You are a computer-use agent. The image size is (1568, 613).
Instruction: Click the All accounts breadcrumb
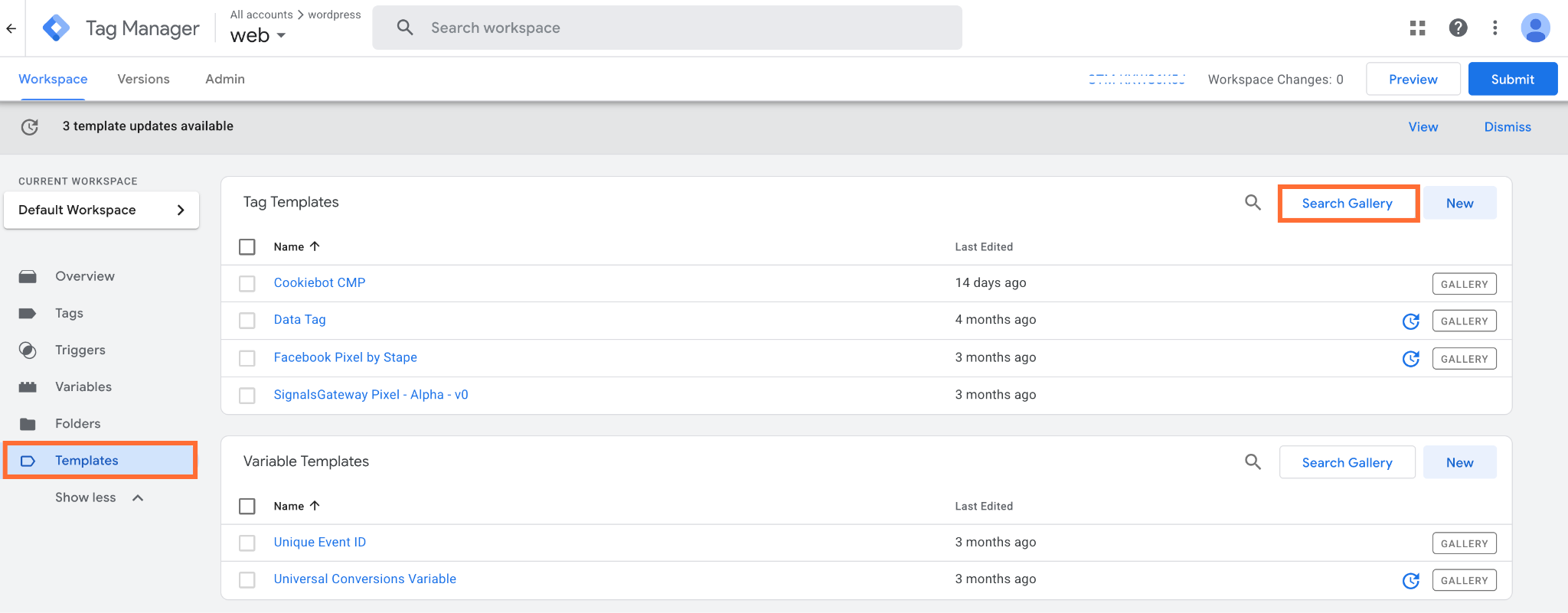(x=262, y=15)
